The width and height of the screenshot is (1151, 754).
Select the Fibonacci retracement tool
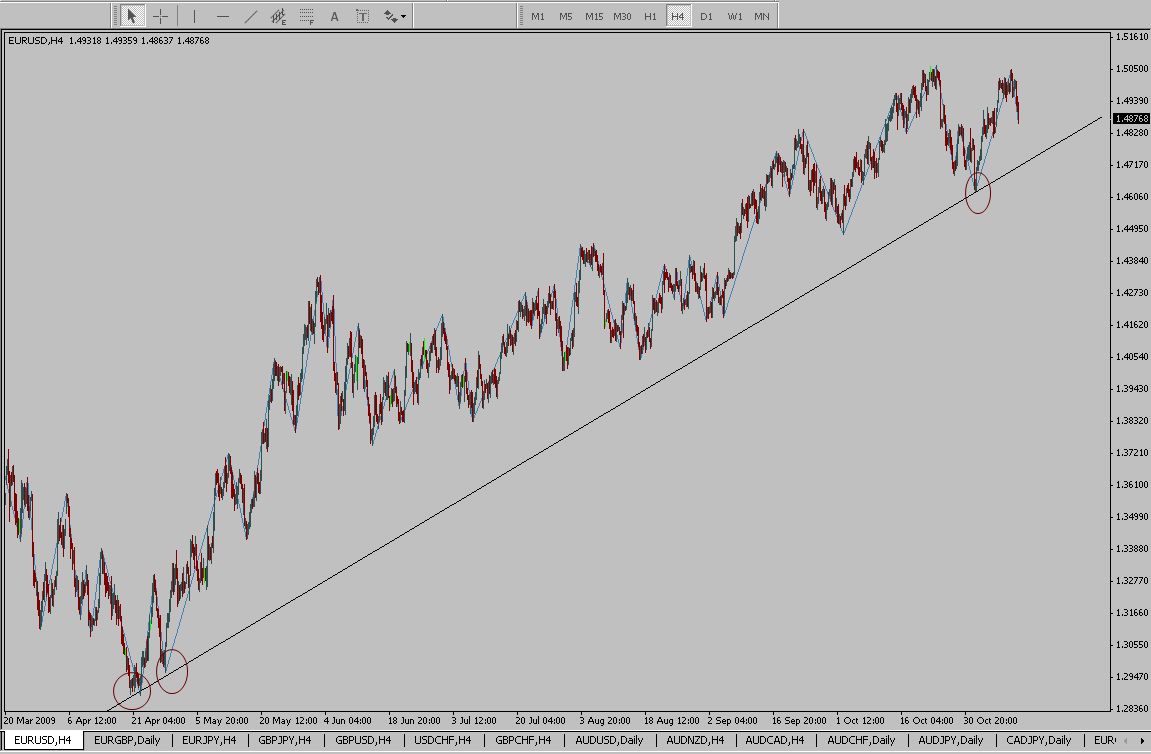pyautogui.click(x=307, y=16)
